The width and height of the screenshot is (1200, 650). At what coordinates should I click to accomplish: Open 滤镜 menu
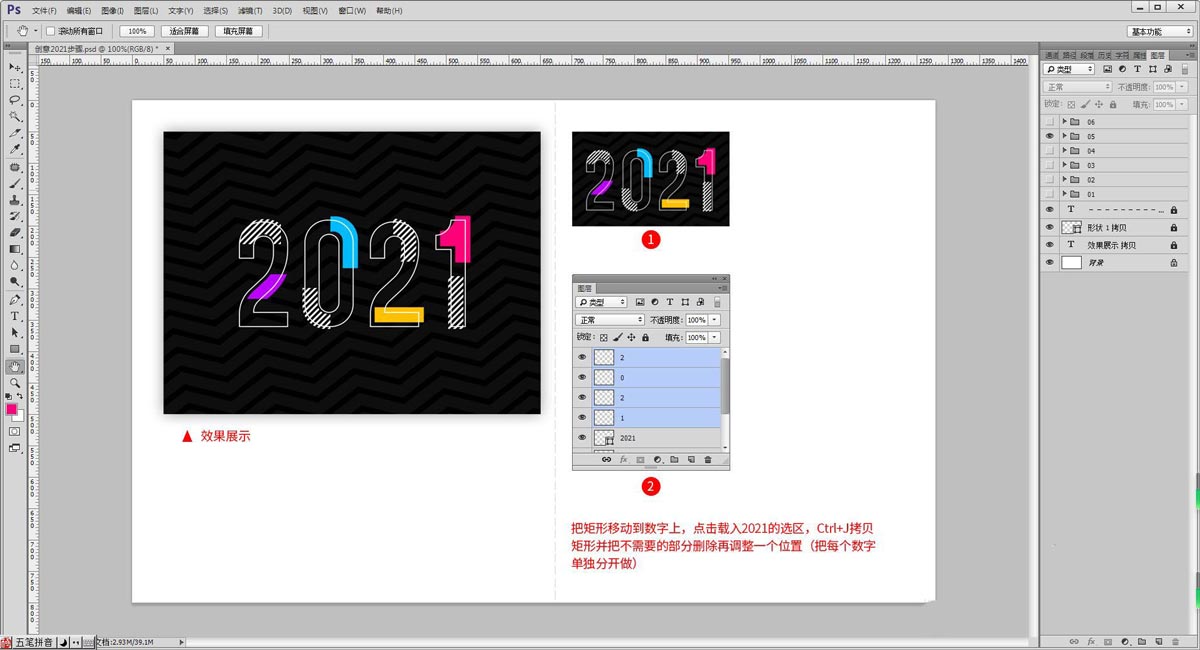pyautogui.click(x=249, y=10)
